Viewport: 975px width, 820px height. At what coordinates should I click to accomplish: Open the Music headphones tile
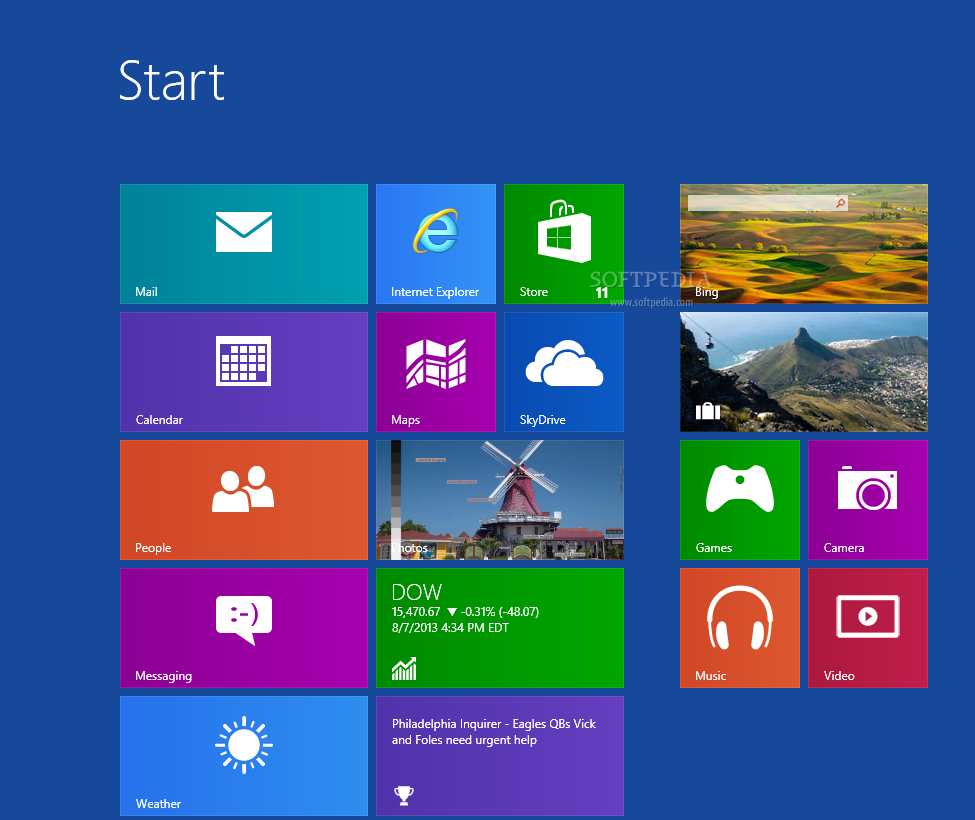tap(740, 628)
